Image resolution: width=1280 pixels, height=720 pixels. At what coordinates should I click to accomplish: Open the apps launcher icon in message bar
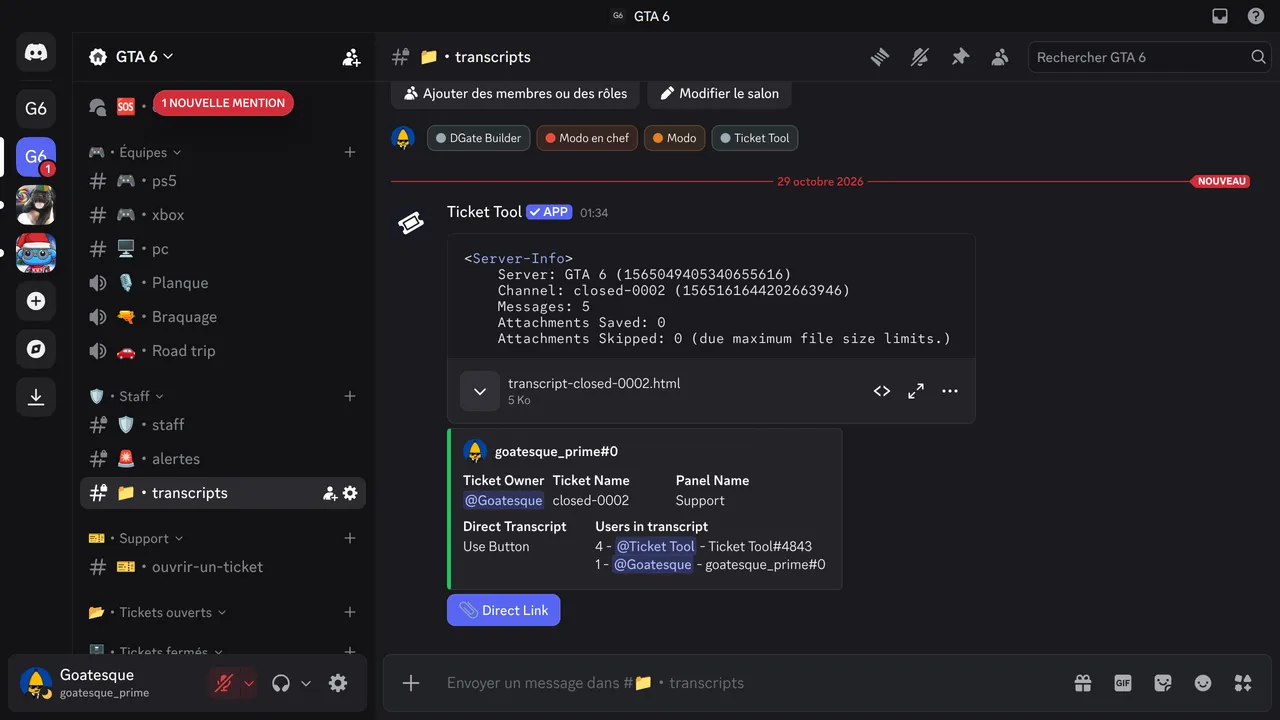(x=1243, y=683)
